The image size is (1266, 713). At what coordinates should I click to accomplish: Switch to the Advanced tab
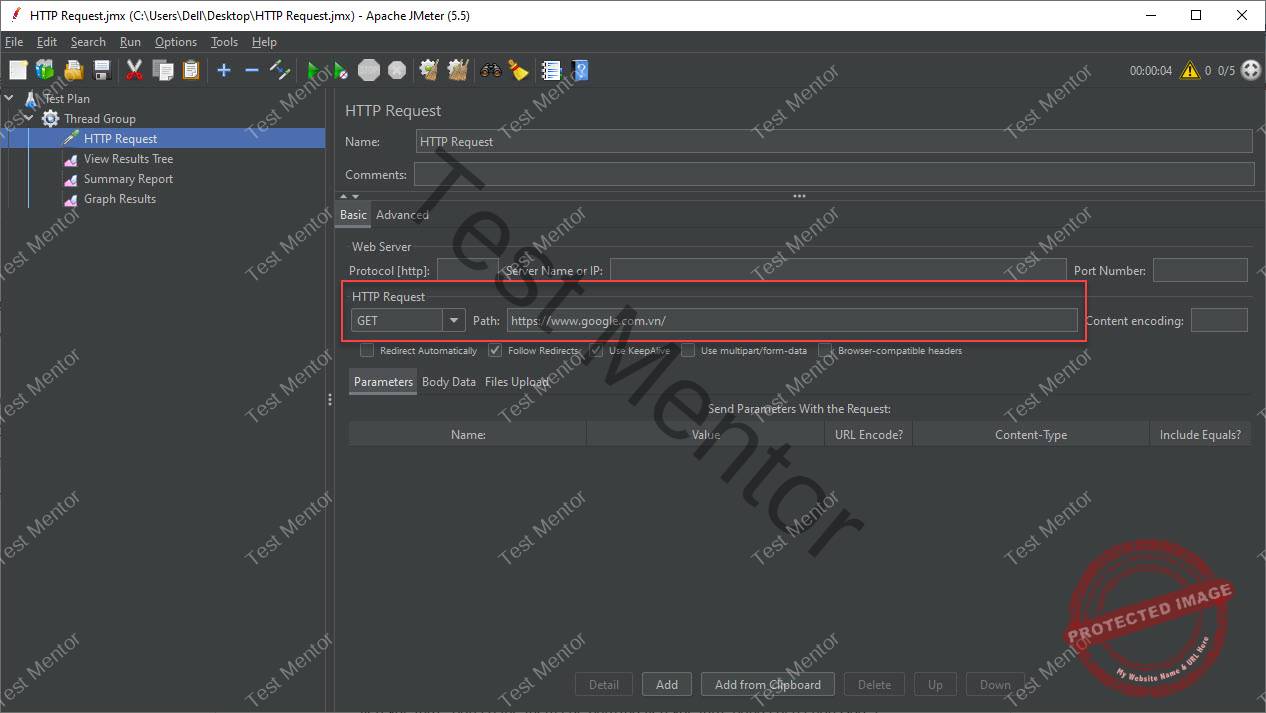(x=402, y=214)
